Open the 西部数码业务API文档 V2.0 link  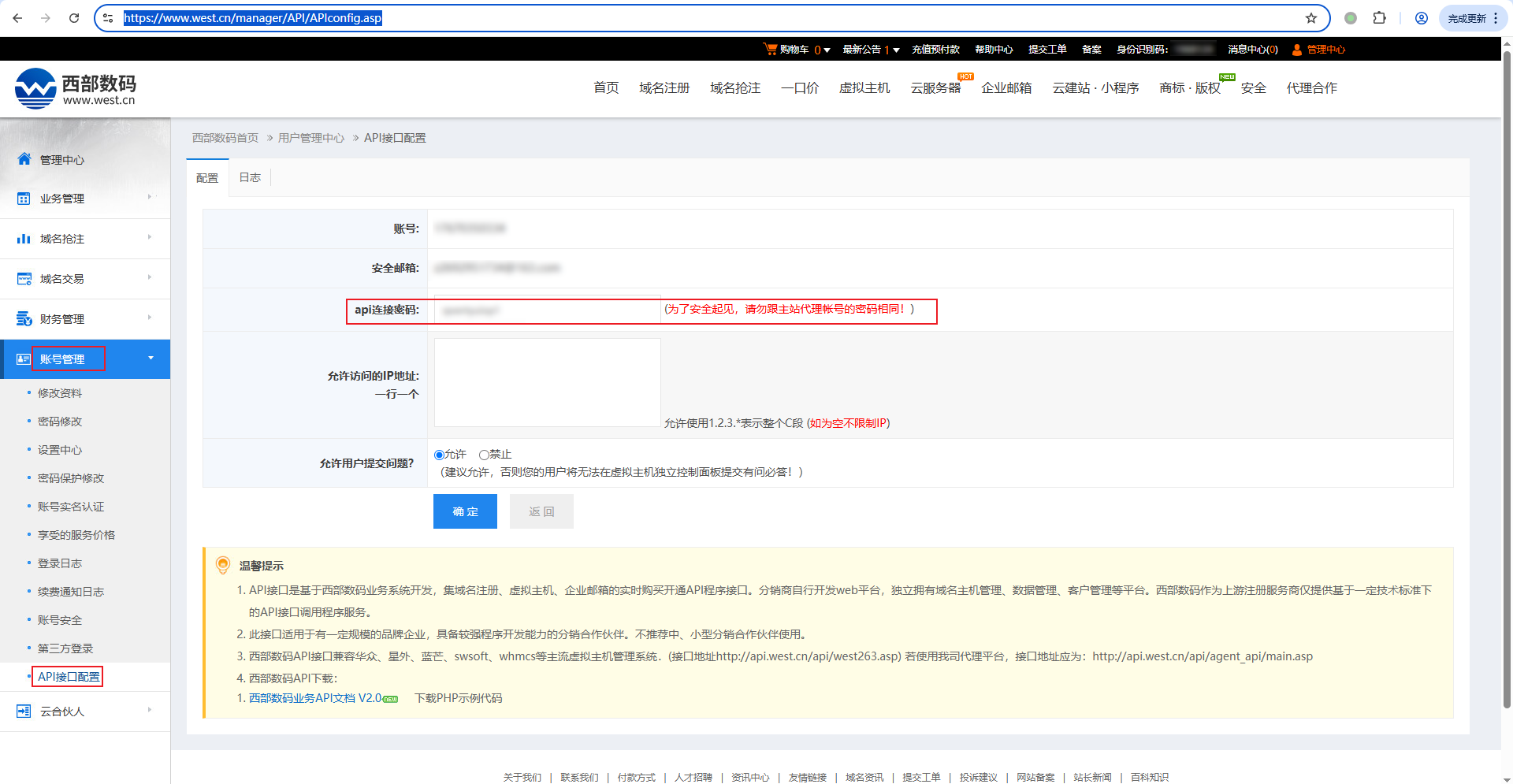[315, 698]
